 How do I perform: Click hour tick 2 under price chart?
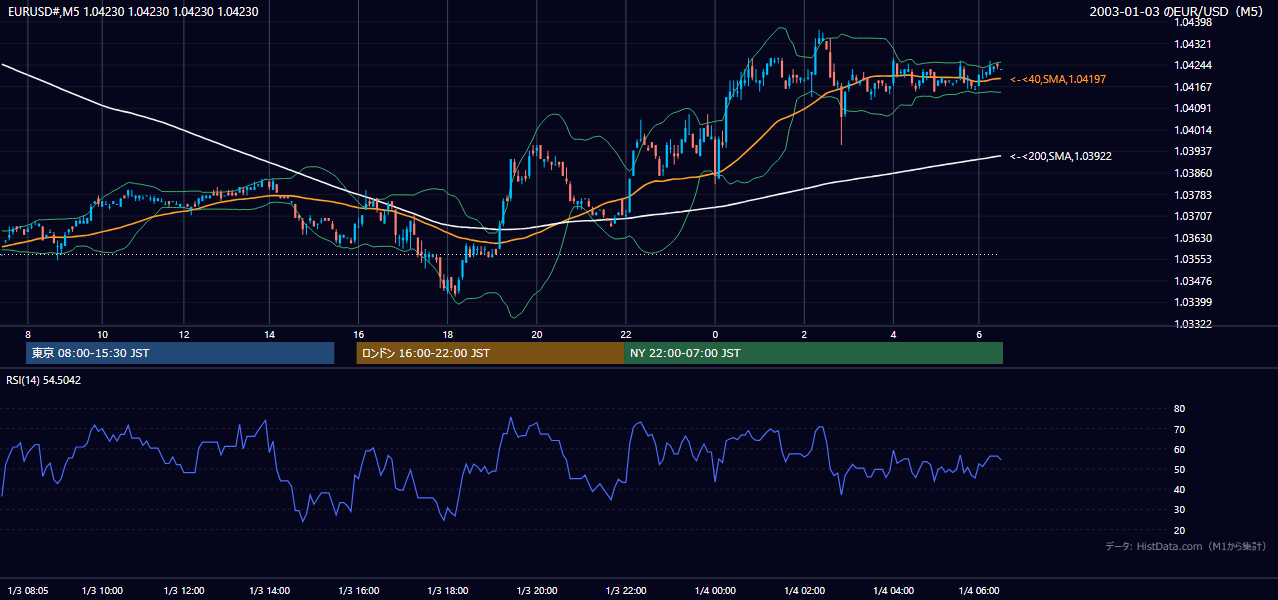coord(804,334)
